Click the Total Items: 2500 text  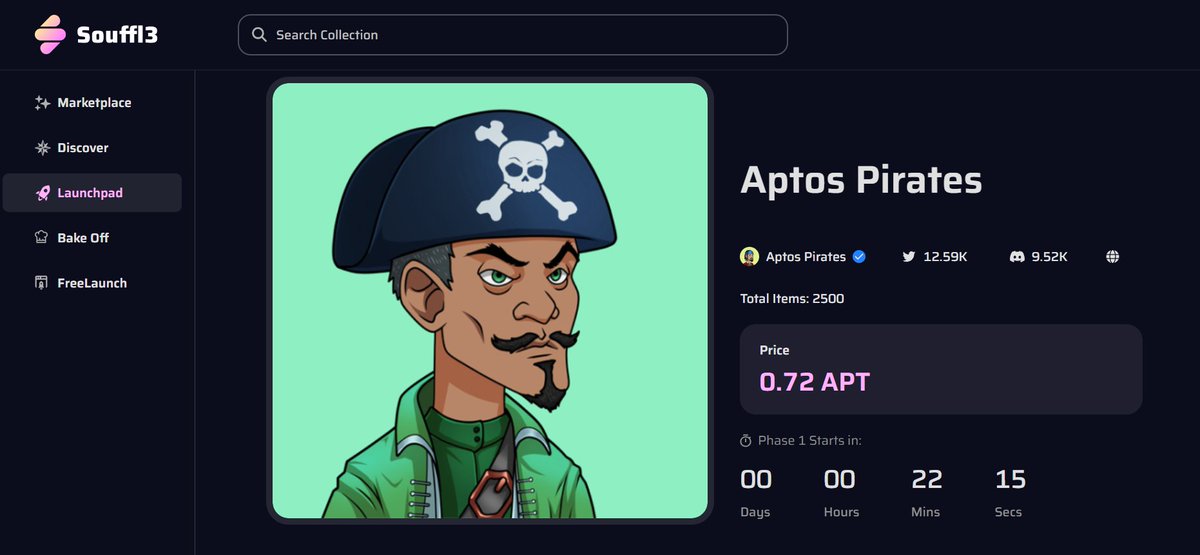coord(792,299)
